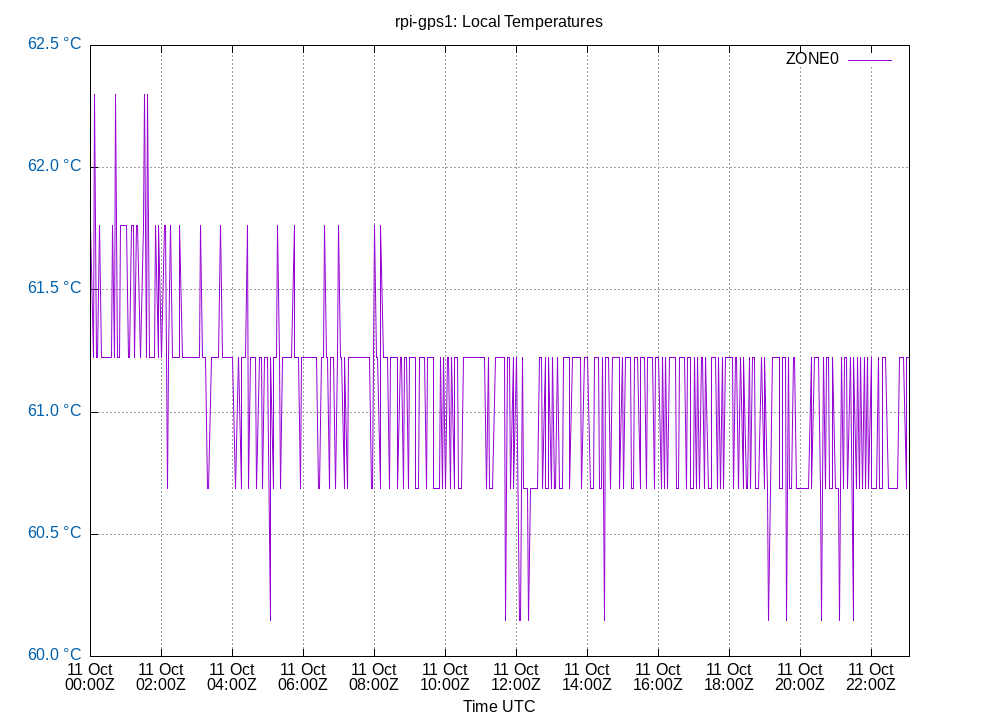Click the '11 Oct 20:00Z' x-axis label
The width and height of the screenshot is (1000, 720).
[x=800, y=677]
